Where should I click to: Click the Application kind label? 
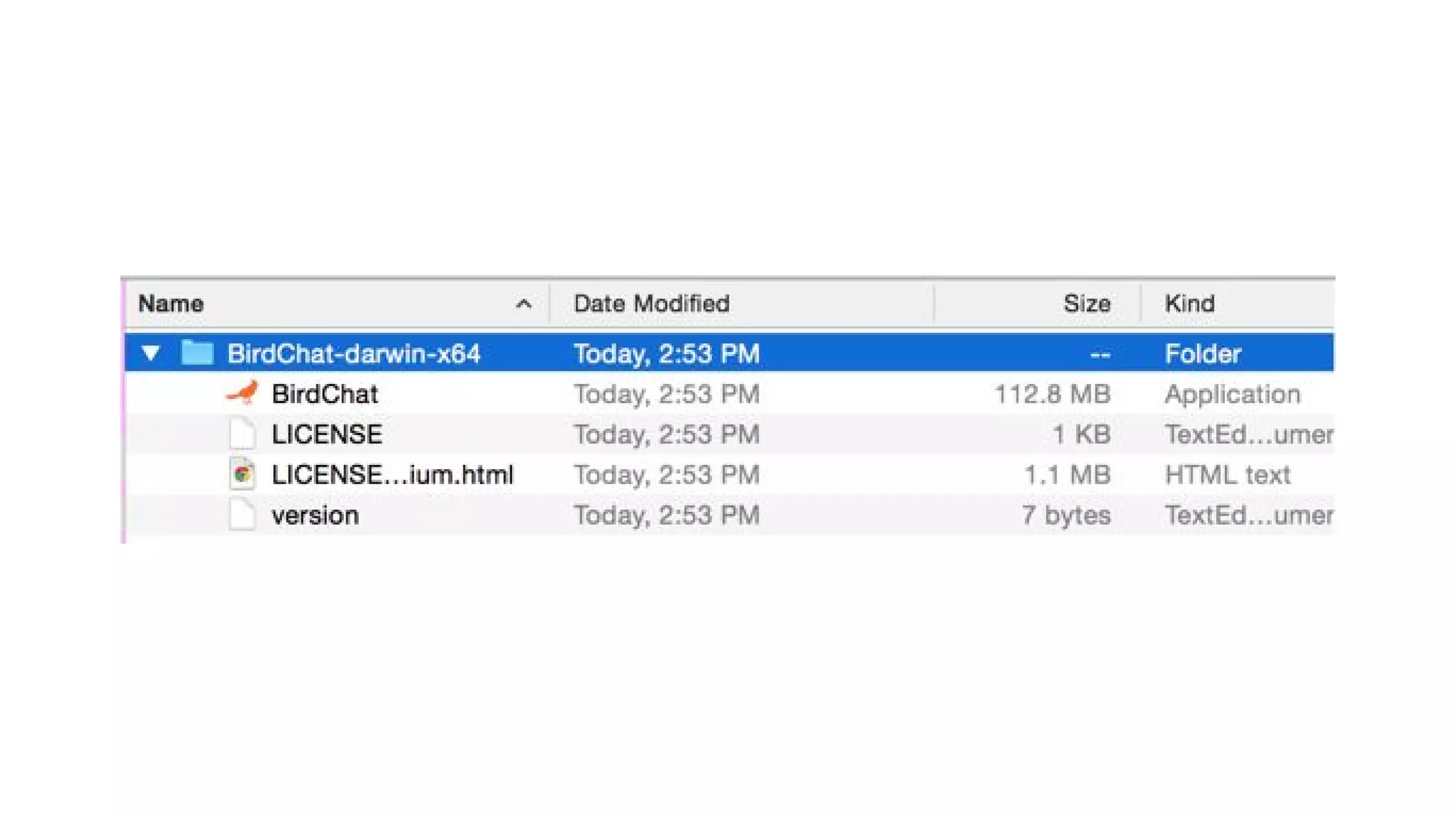pos(1233,395)
